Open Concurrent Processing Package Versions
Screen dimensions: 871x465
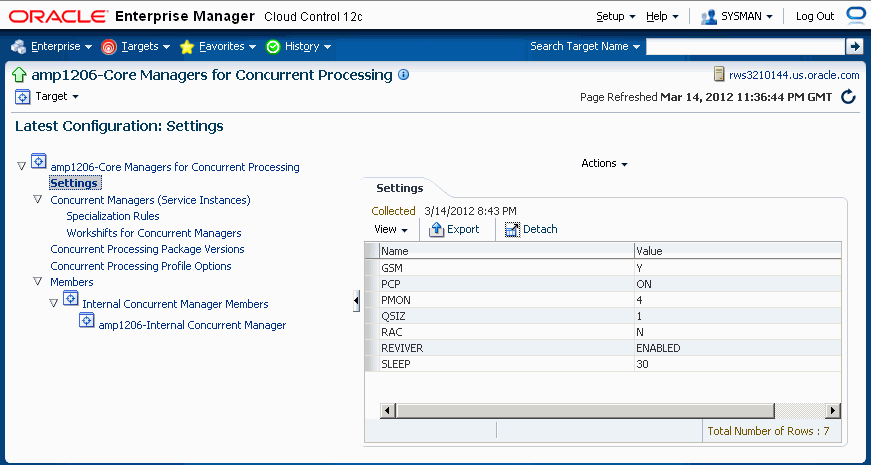pyautogui.click(x=147, y=249)
